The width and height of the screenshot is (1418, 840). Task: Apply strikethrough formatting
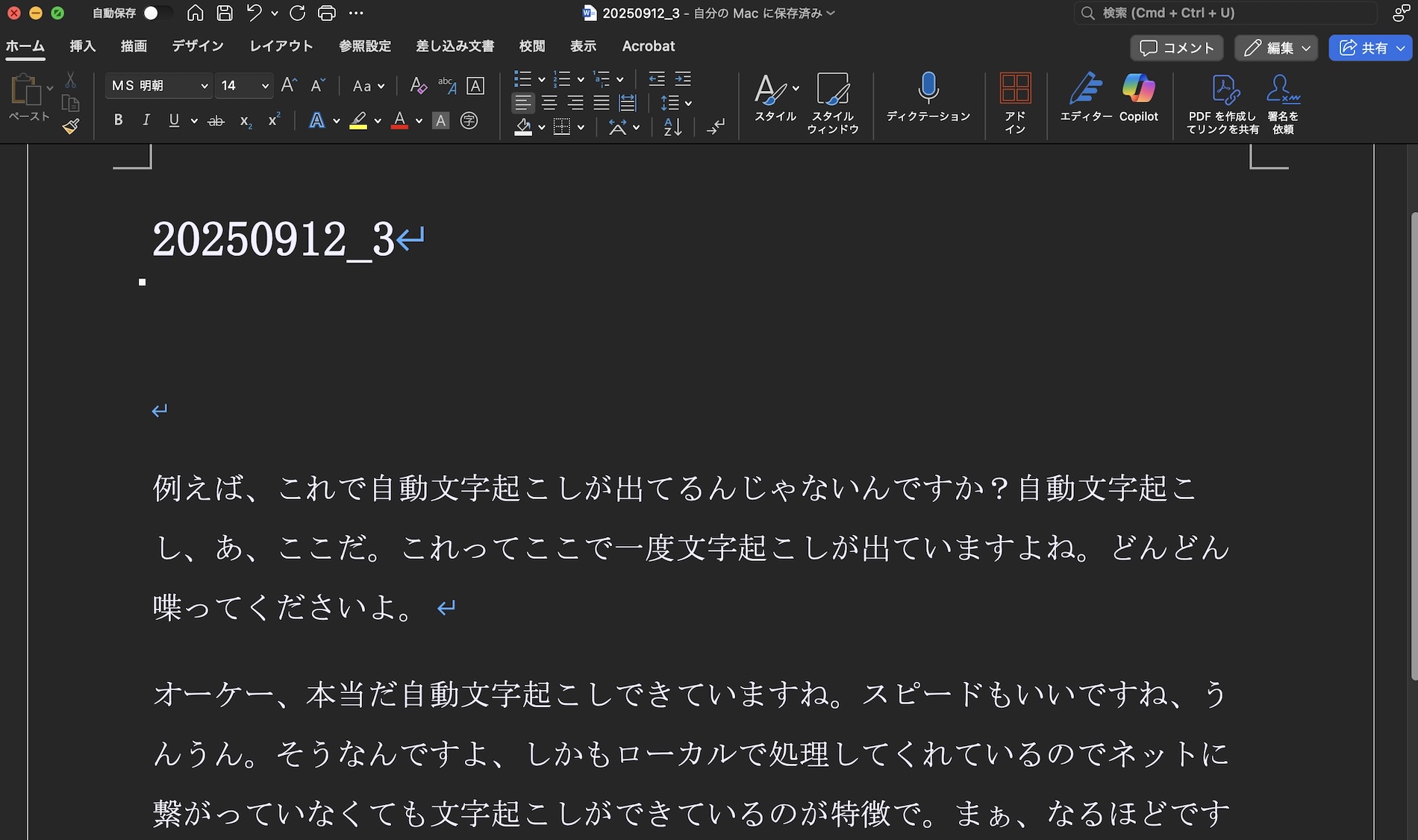tap(216, 121)
